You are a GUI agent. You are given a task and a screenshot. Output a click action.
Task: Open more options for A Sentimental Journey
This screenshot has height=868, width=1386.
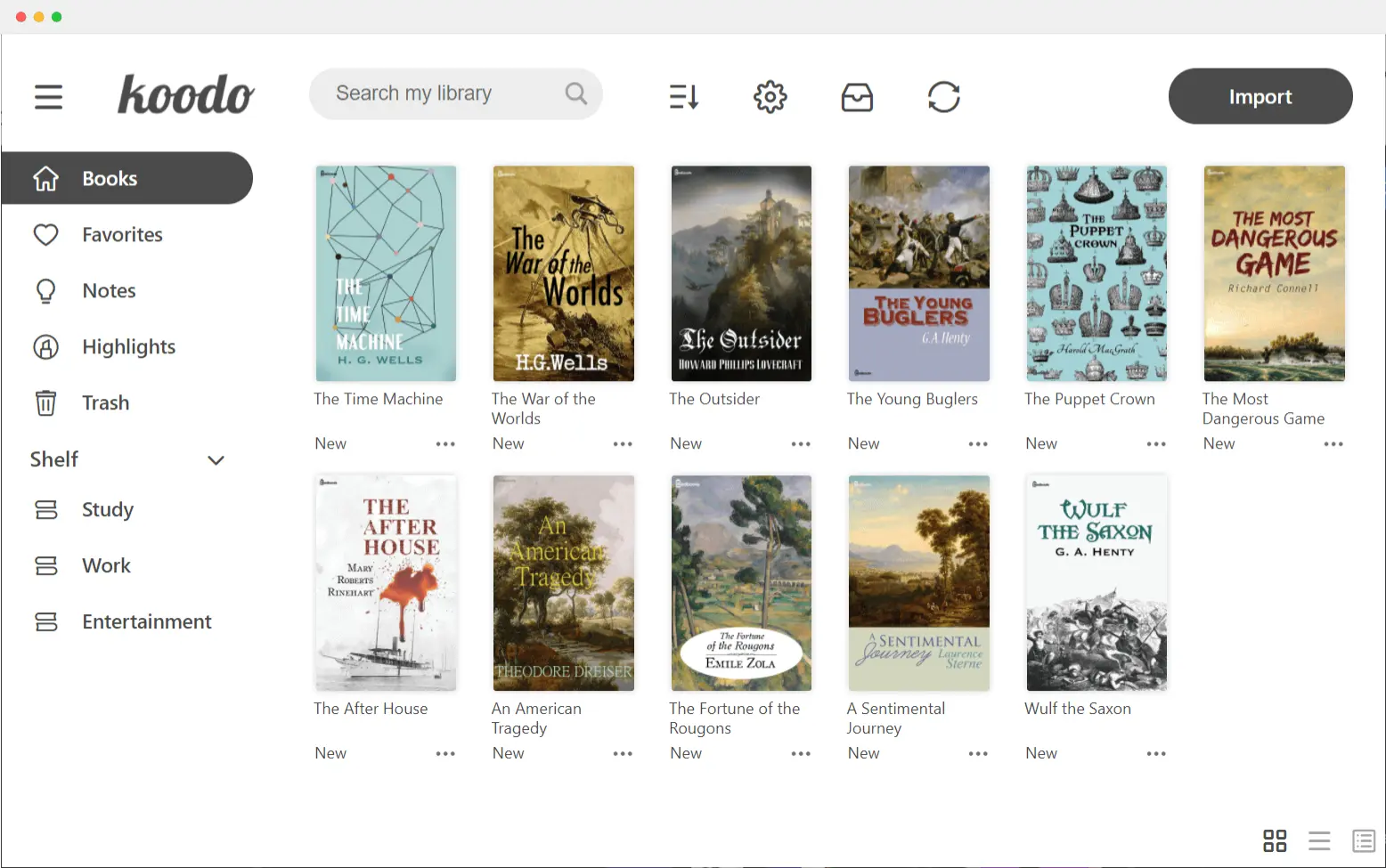(978, 753)
